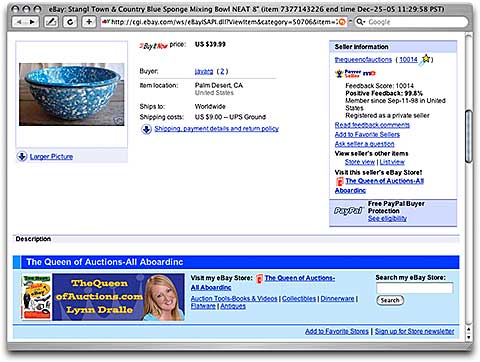Screen dimensions: 480x362
Task: Click the blue 'The Queen of Auctions-All Aboardinc' header bar
Action: click(x=236, y=262)
